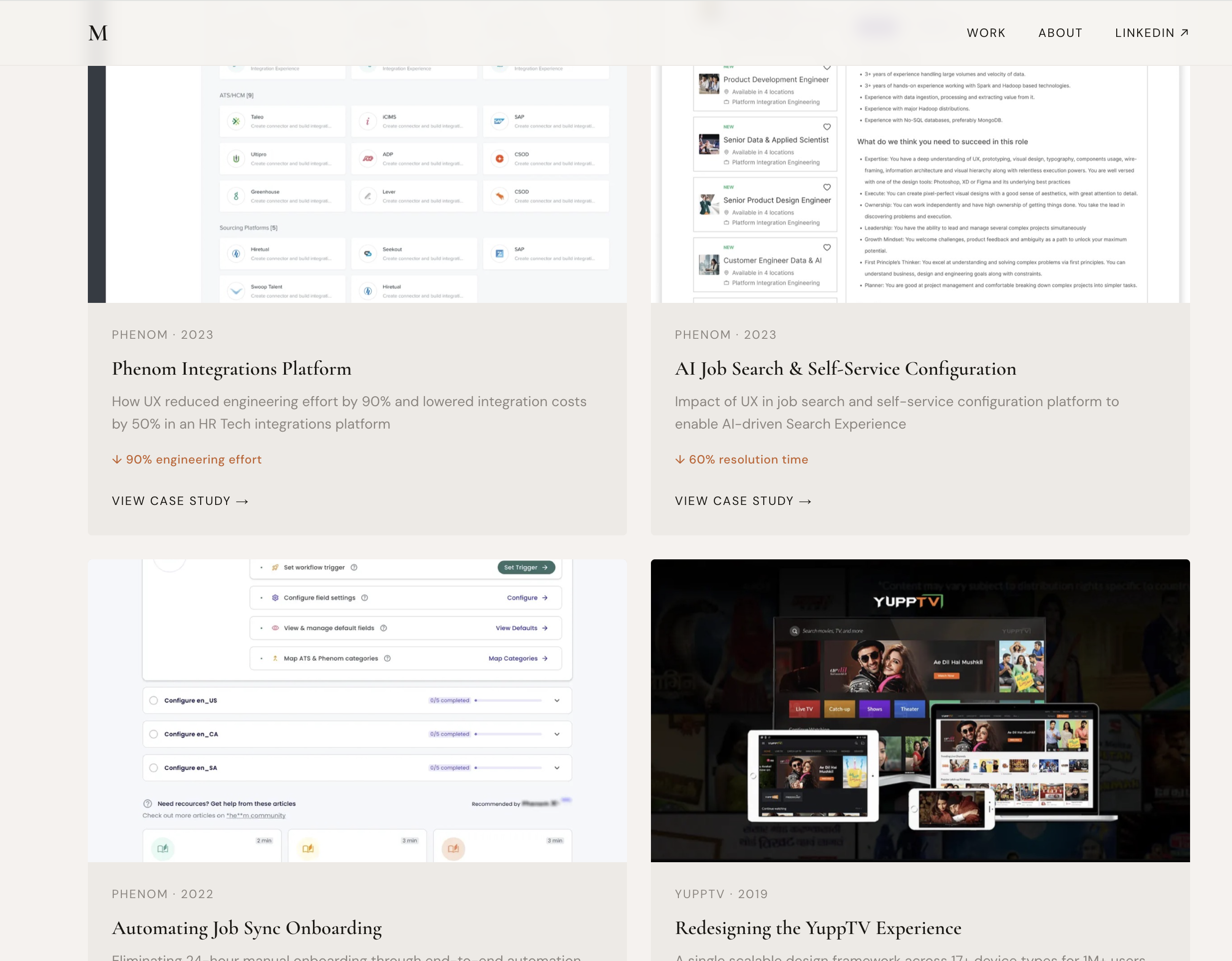The height and width of the screenshot is (961, 1232).
Task: Click the help icon next to Configure field settings
Action: coord(364,598)
